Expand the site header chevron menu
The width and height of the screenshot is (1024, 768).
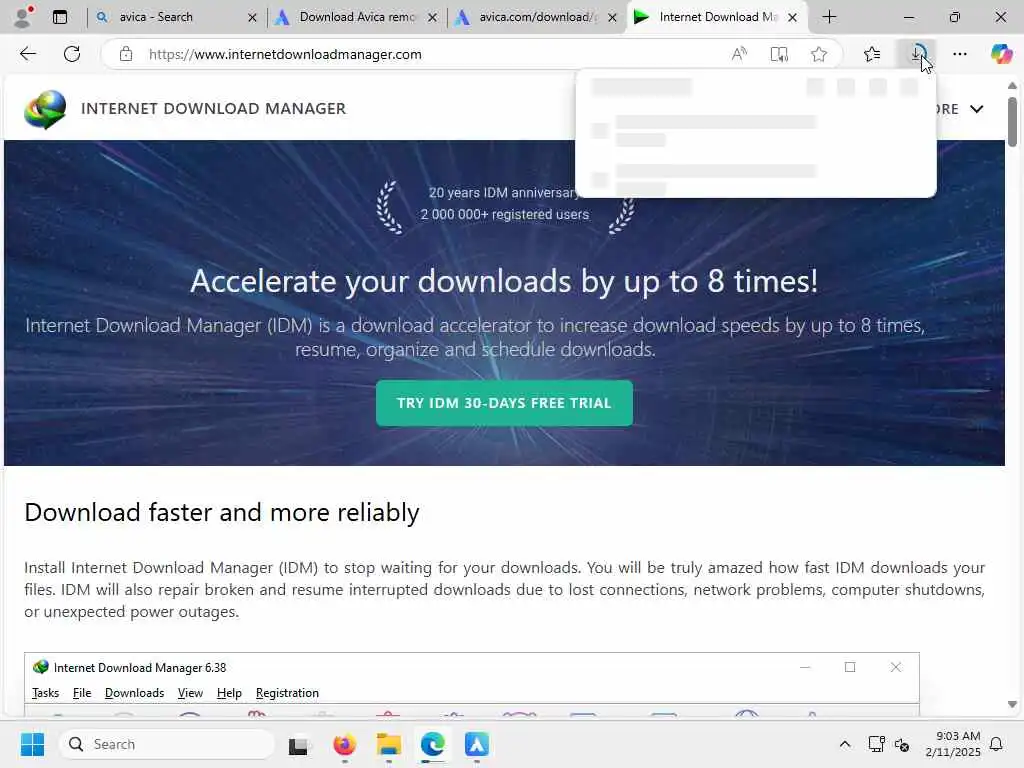(976, 109)
